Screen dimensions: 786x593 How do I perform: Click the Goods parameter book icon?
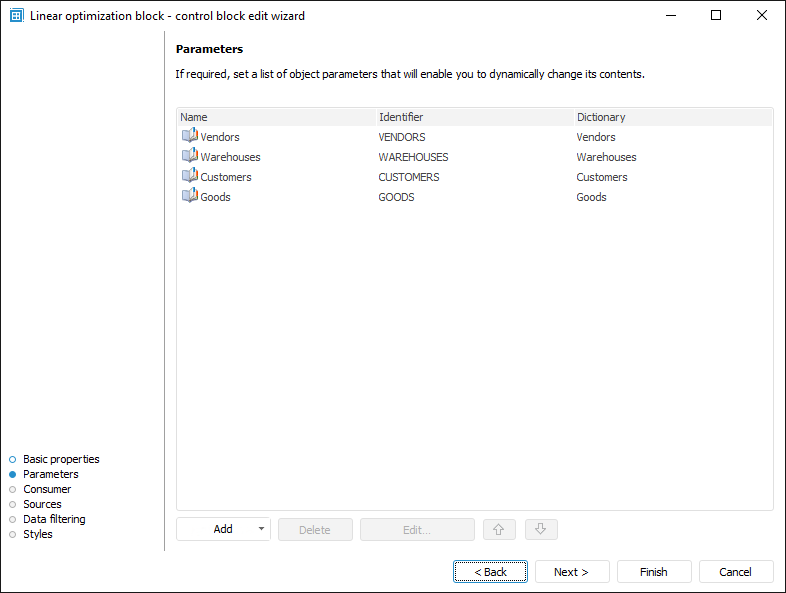189,196
